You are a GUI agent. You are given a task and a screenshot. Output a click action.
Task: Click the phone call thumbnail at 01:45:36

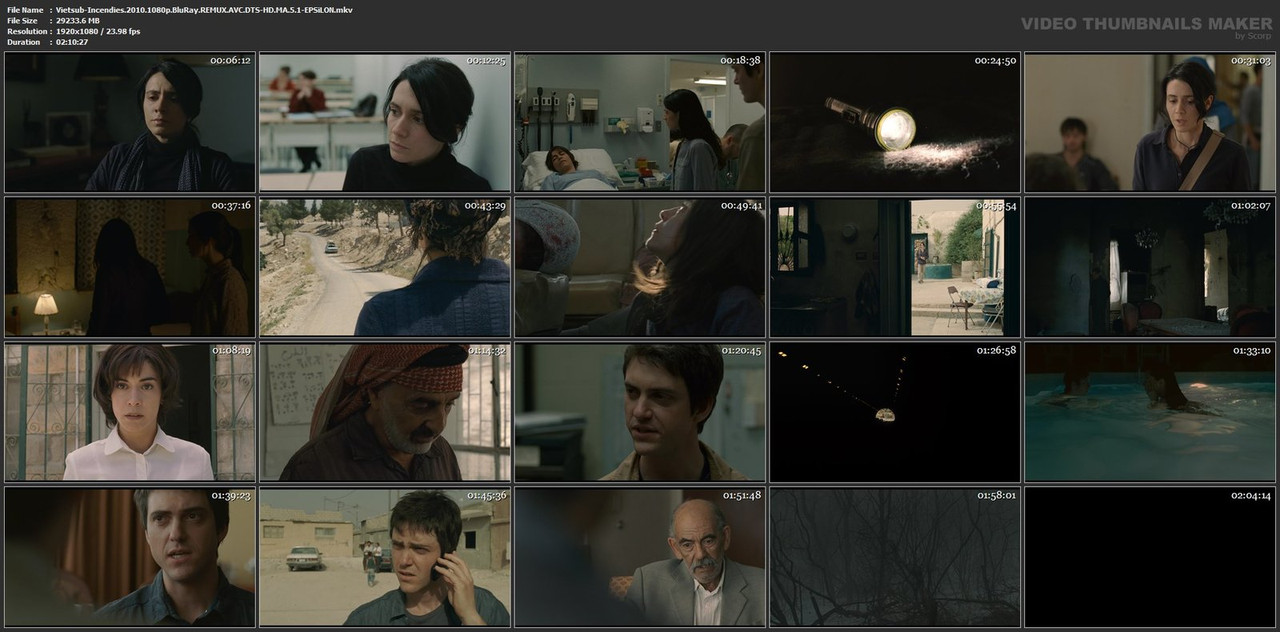coord(385,557)
